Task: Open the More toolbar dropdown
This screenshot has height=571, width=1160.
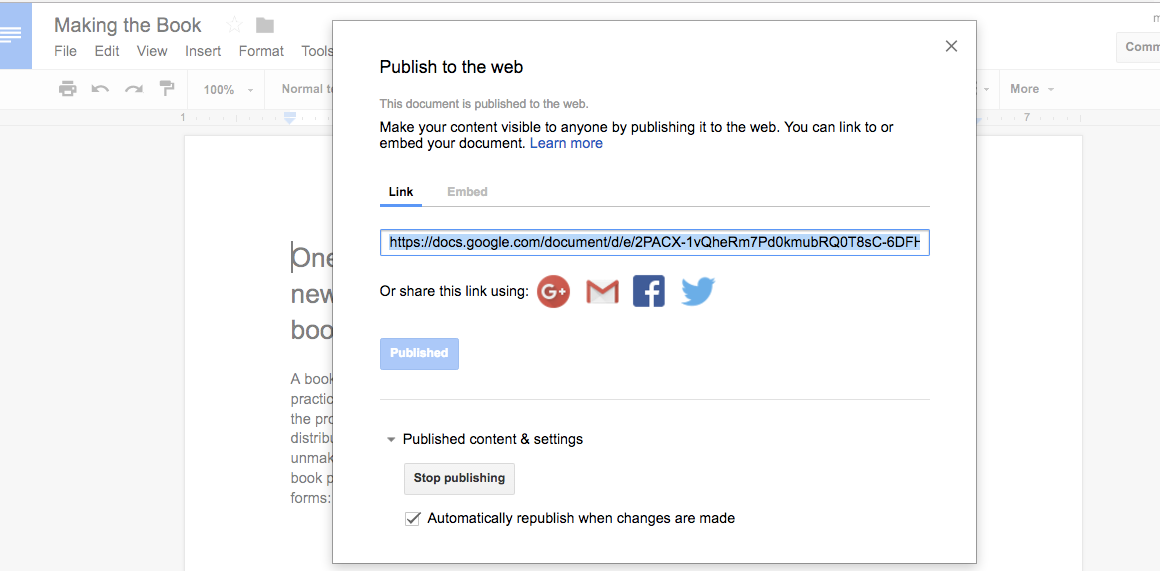Action: coord(1033,89)
